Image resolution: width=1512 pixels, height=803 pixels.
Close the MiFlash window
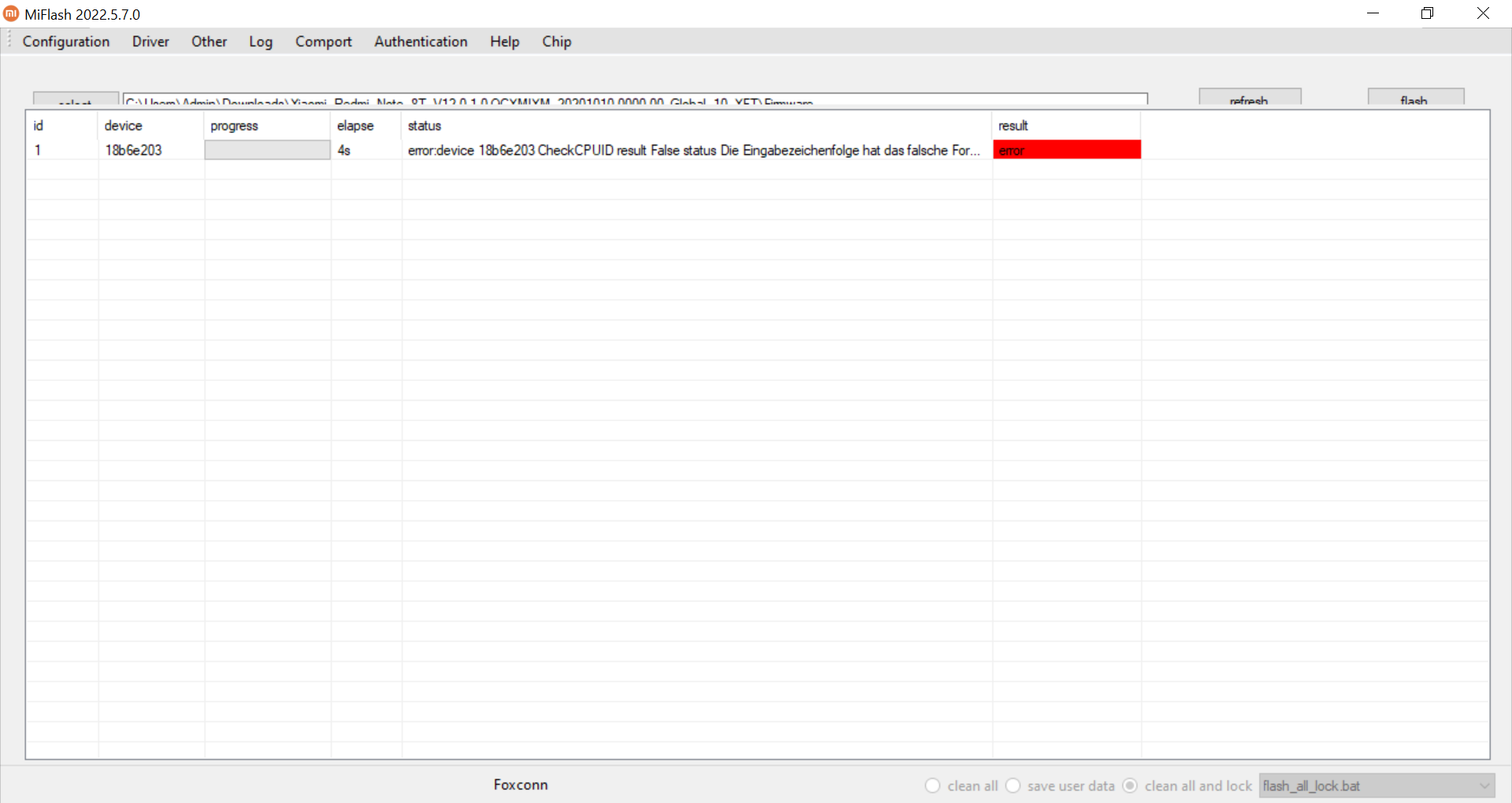pyautogui.click(x=1483, y=13)
